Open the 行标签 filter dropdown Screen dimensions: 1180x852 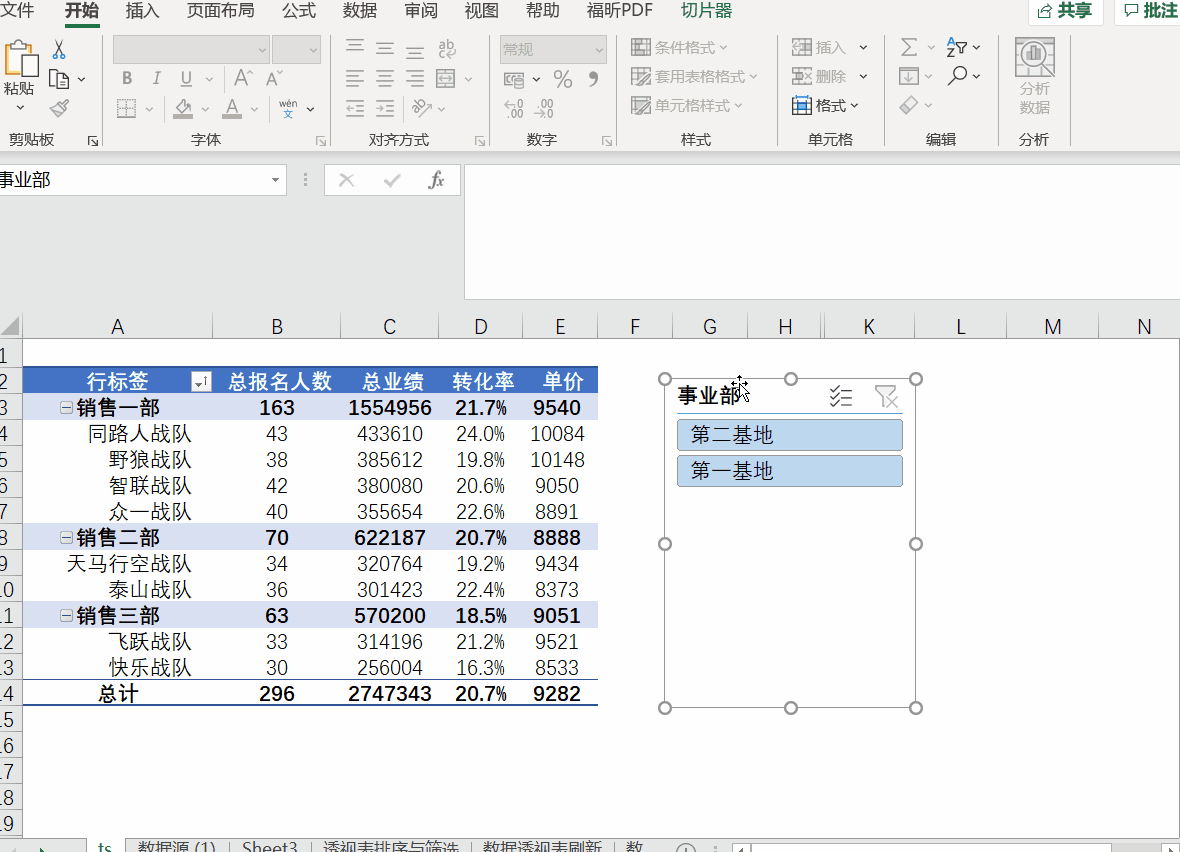pos(201,382)
